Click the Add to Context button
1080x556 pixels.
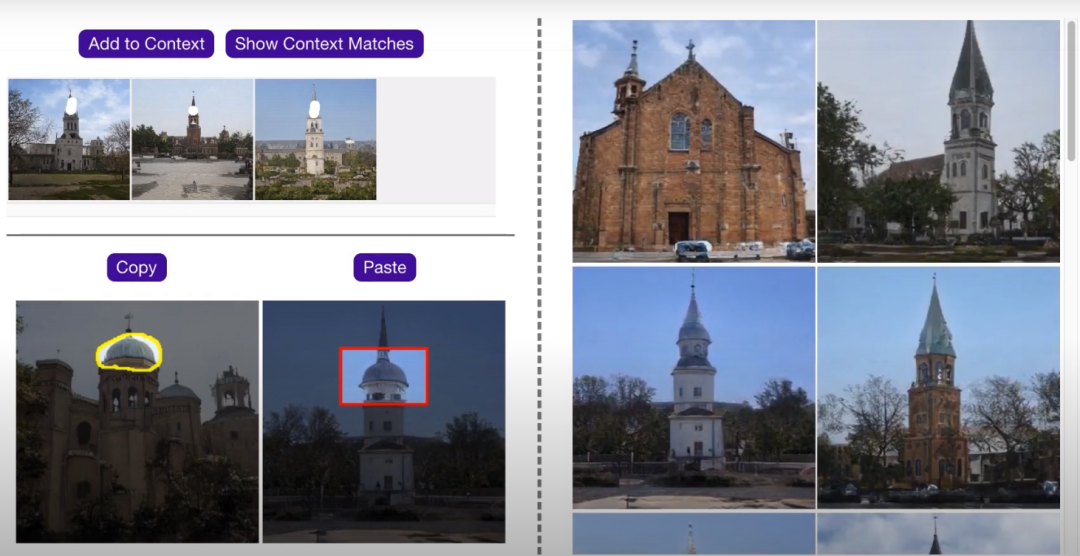[x=146, y=44]
